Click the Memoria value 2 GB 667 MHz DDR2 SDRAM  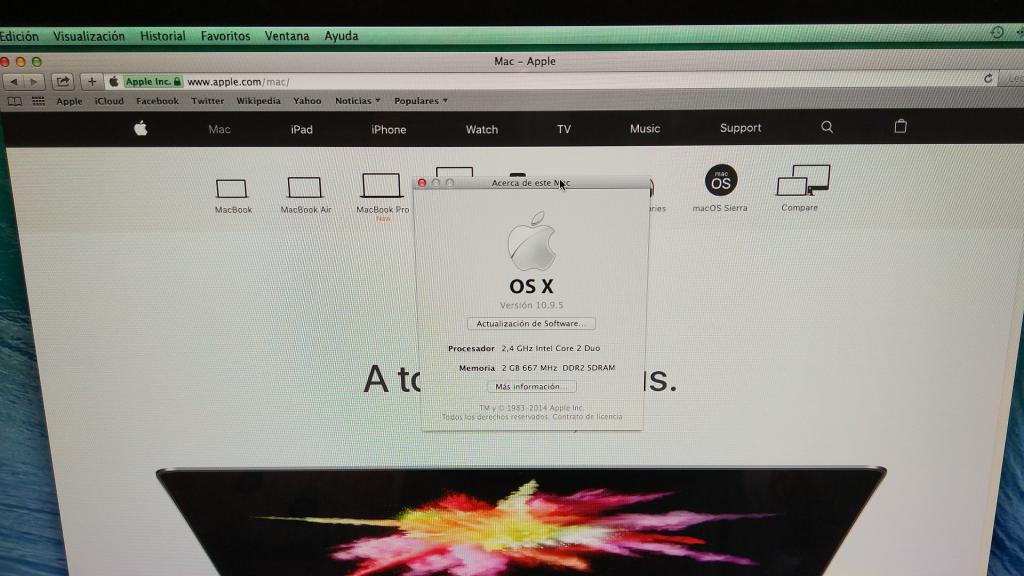pyautogui.click(x=558, y=368)
